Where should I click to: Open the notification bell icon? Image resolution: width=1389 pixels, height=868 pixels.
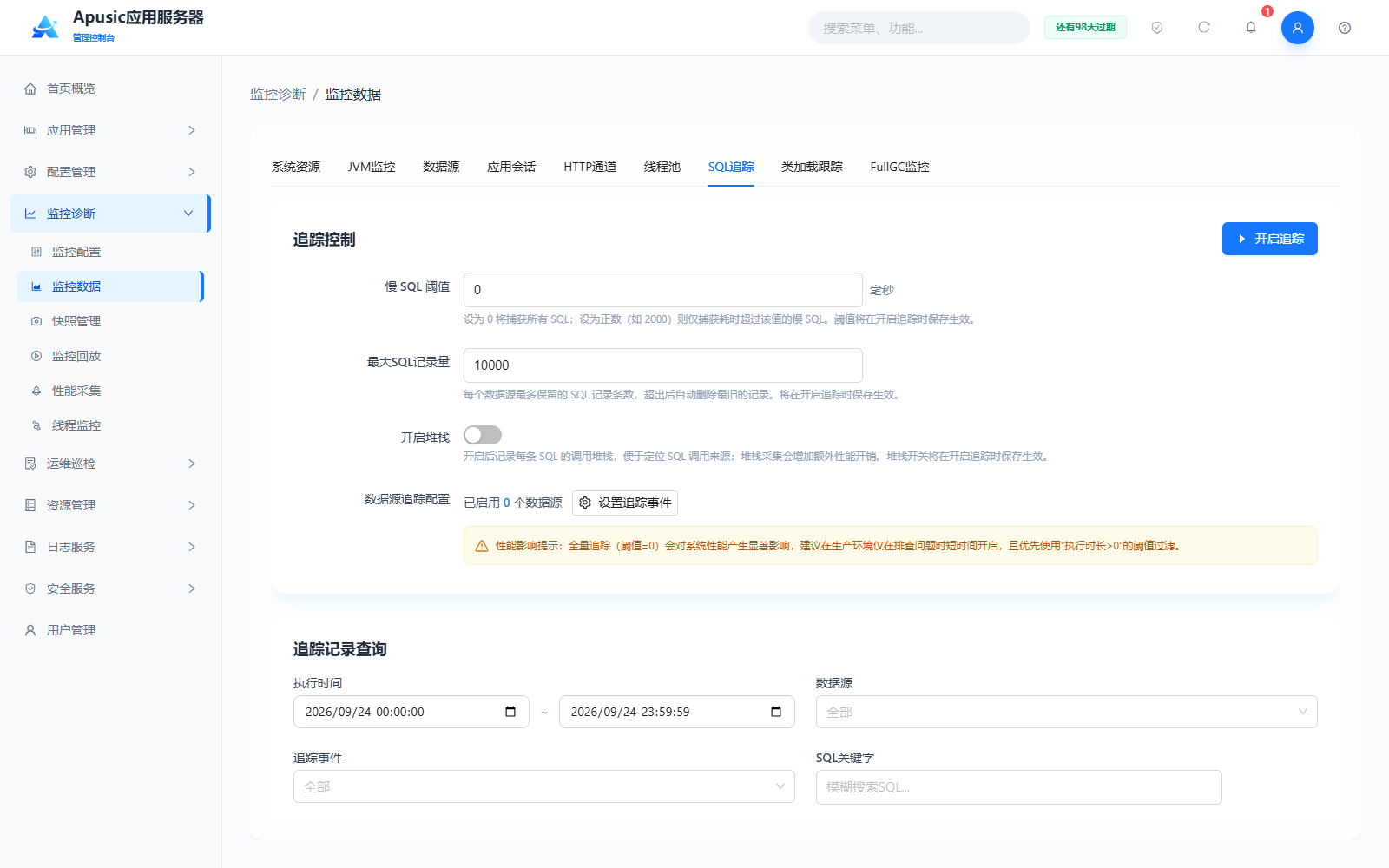click(x=1251, y=28)
